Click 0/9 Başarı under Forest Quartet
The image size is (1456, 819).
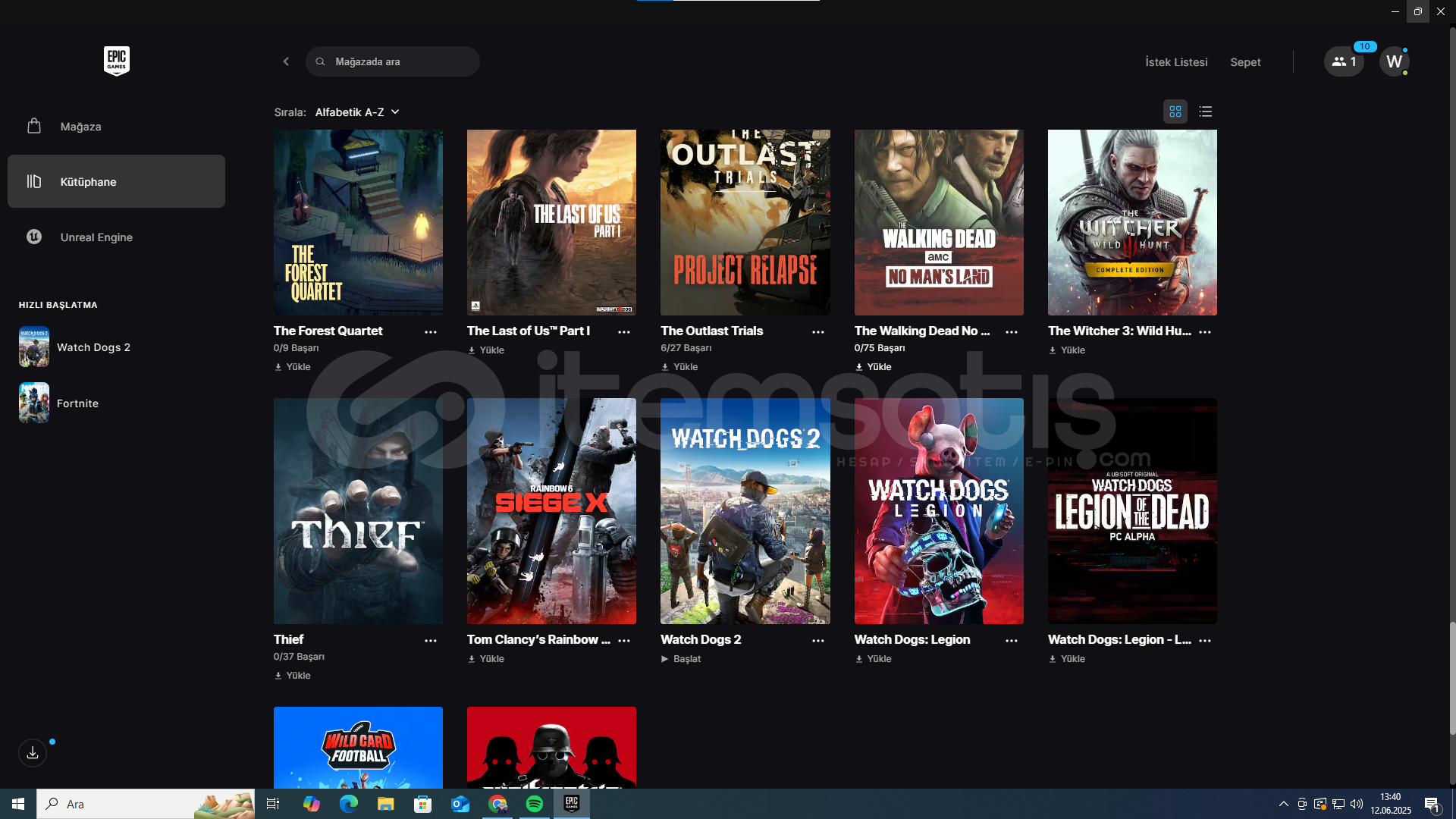(x=297, y=348)
